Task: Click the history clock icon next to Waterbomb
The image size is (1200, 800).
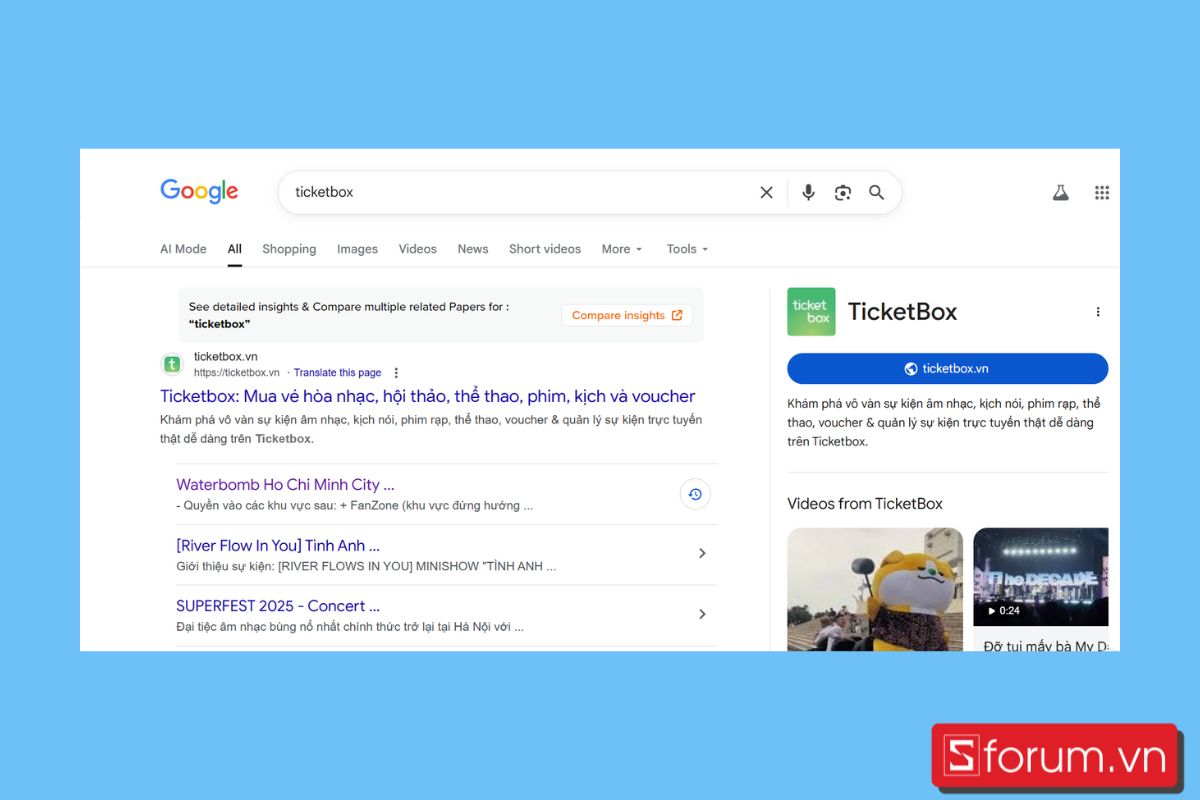Action: (695, 494)
